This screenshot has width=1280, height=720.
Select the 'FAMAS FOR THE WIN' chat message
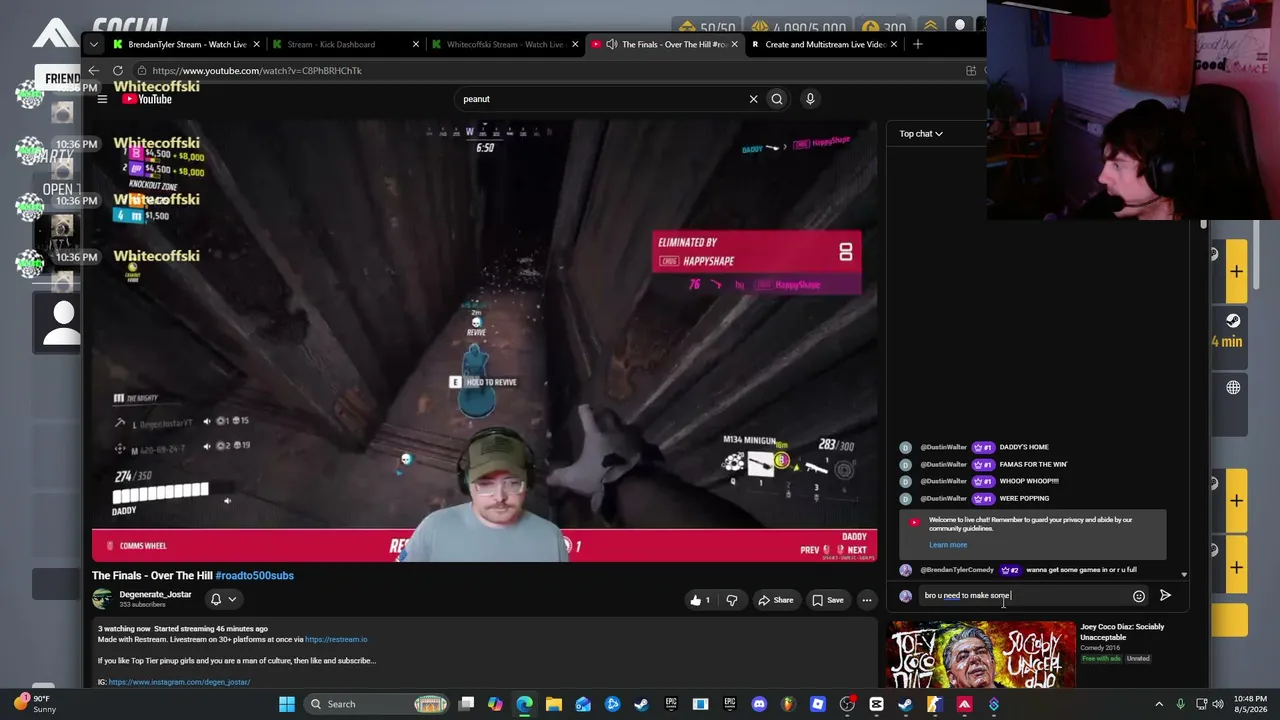[1033, 464]
